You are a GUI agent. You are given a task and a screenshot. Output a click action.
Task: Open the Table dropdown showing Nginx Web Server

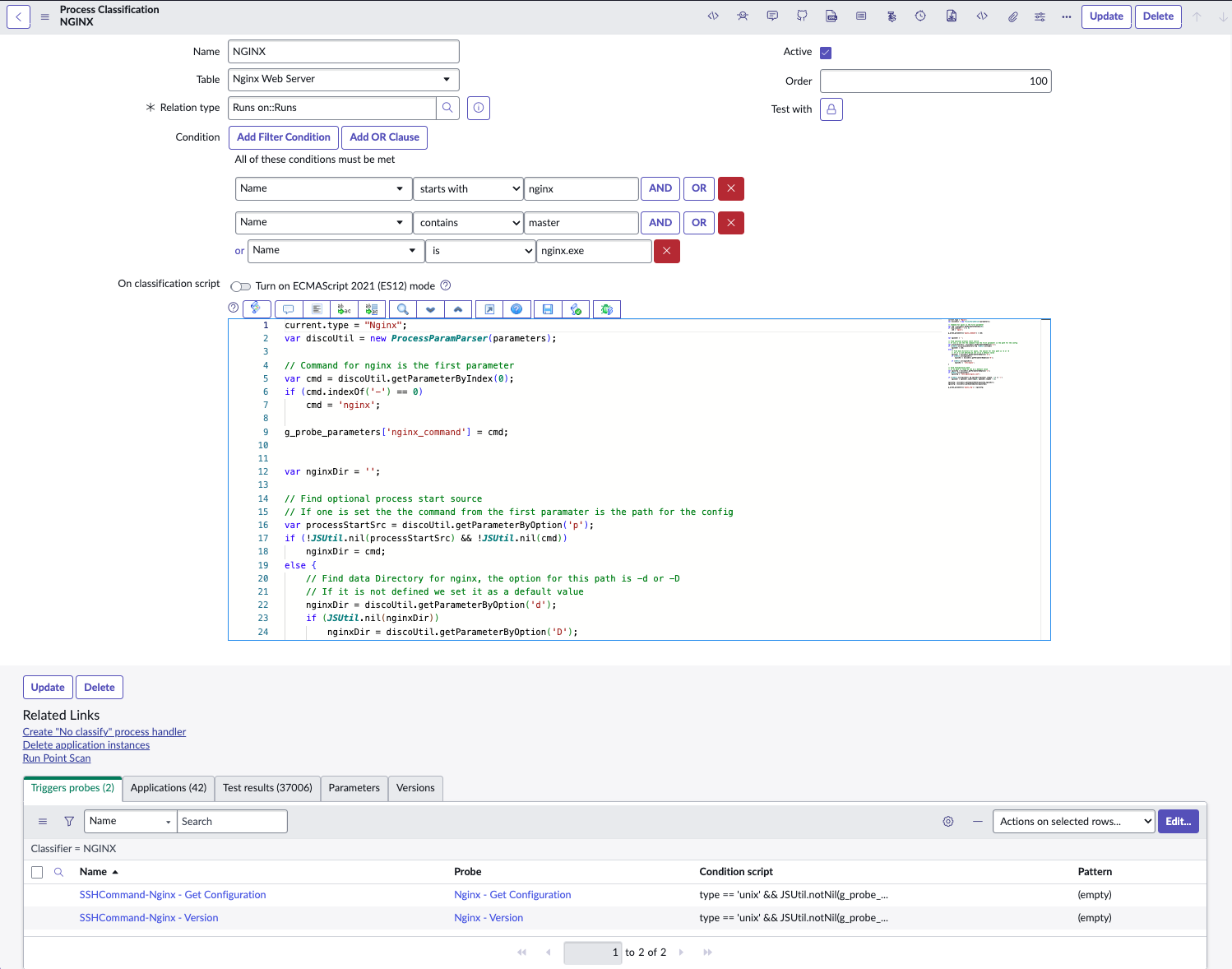pos(344,80)
